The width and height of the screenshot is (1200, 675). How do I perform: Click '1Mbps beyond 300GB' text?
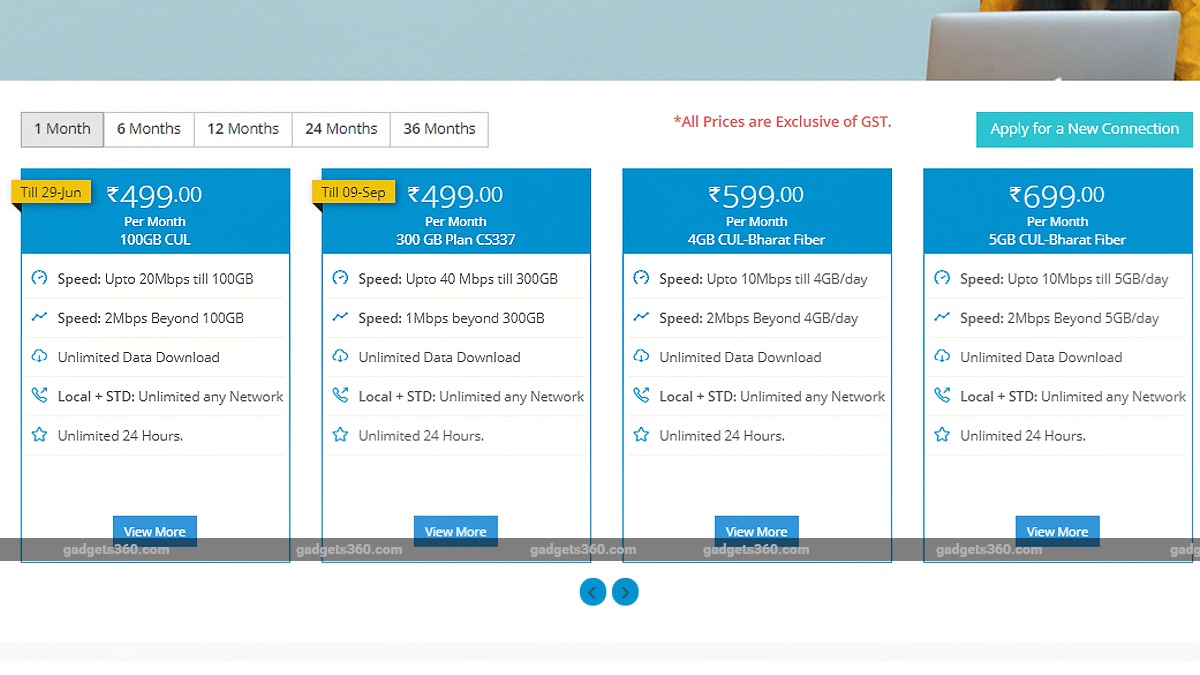pyautogui.click(x=475, y=318)
